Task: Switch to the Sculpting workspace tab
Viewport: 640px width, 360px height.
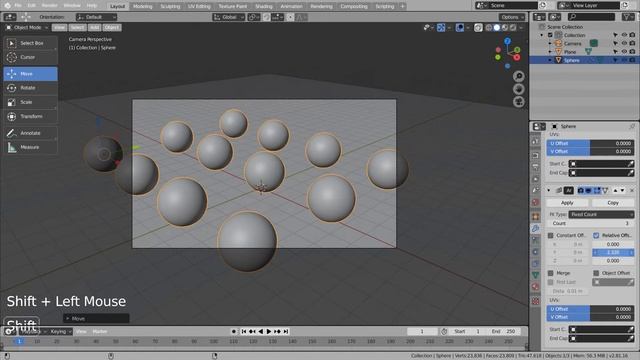Action: pyautogui.click(x=170, y=6)
